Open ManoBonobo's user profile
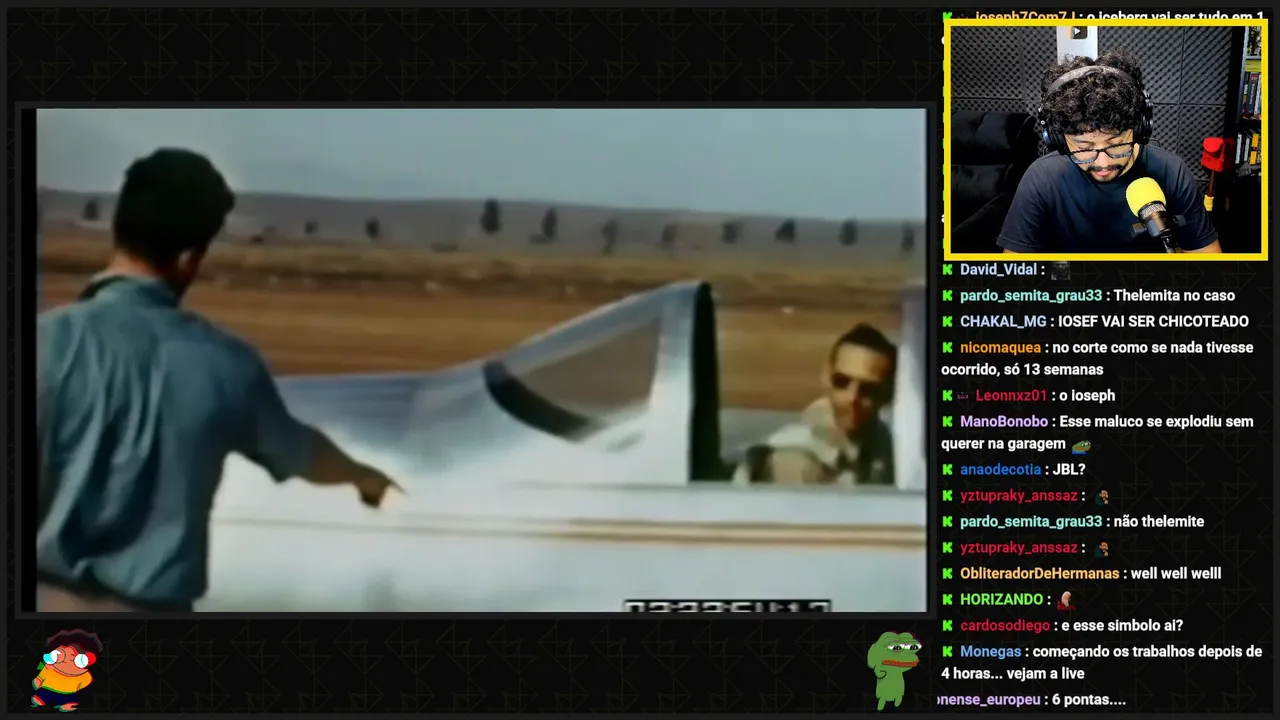 (x=1004, y=421)
